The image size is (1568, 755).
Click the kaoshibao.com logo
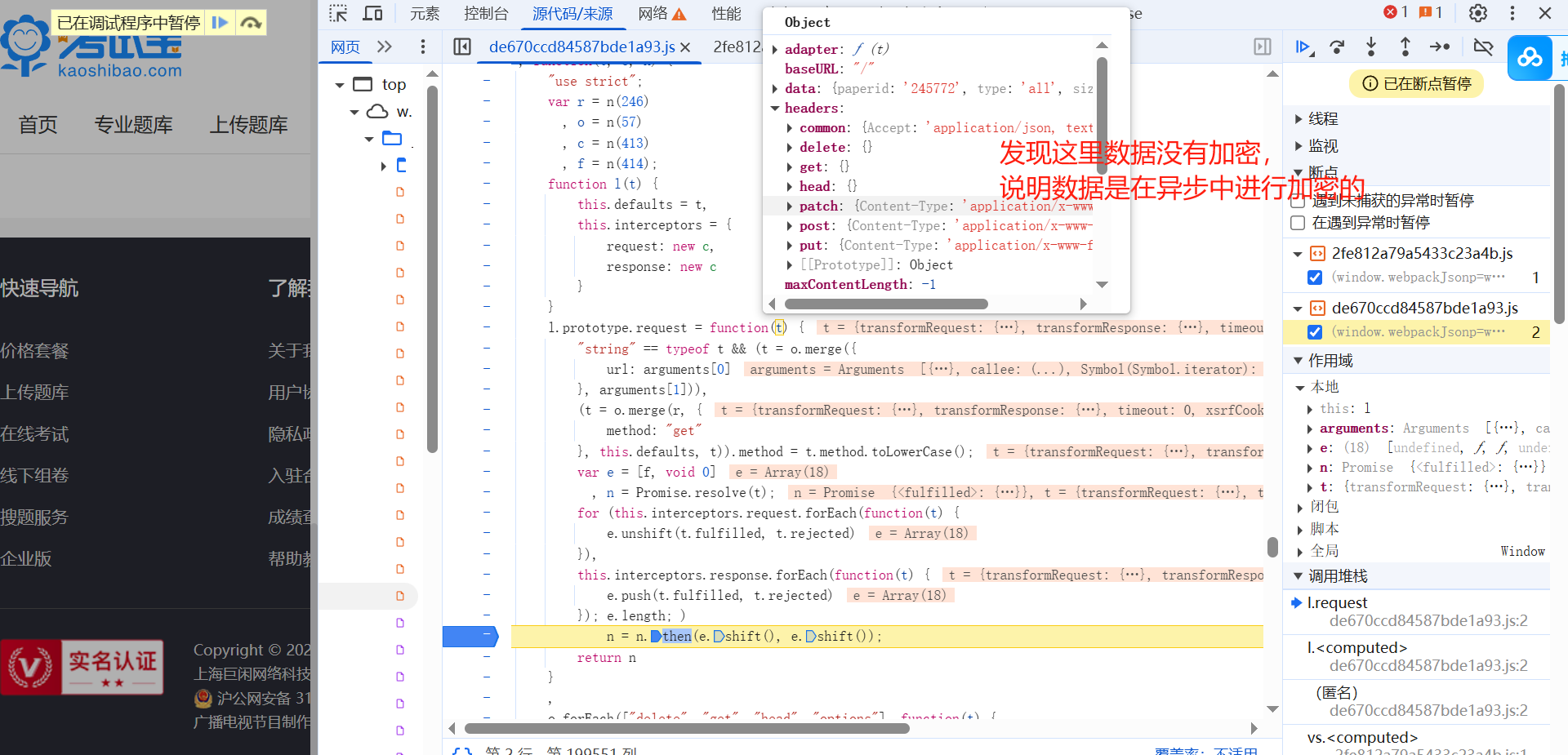tap(91, 47)
